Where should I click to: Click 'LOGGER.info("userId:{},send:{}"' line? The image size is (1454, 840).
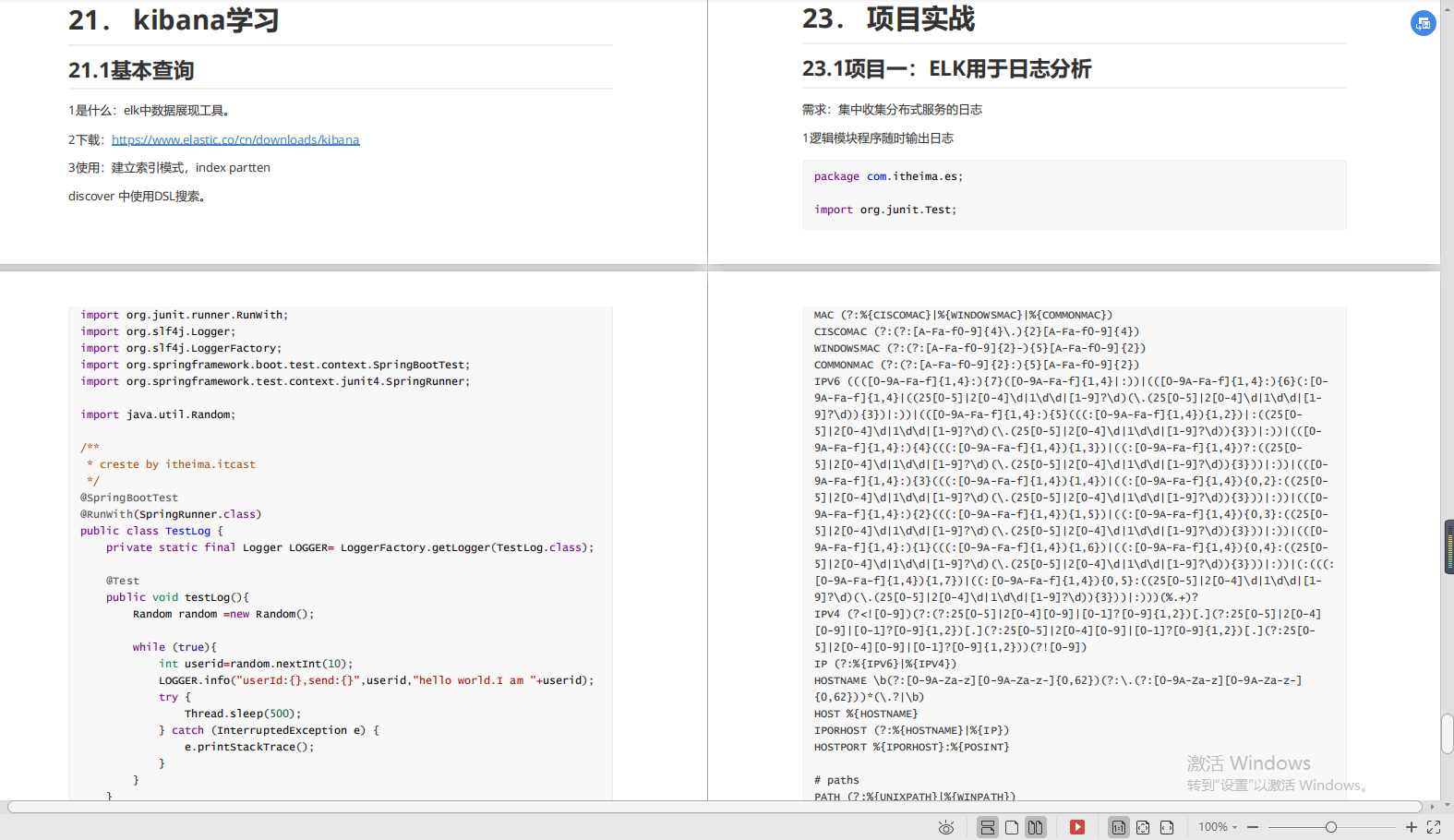[x=377, y=680]
